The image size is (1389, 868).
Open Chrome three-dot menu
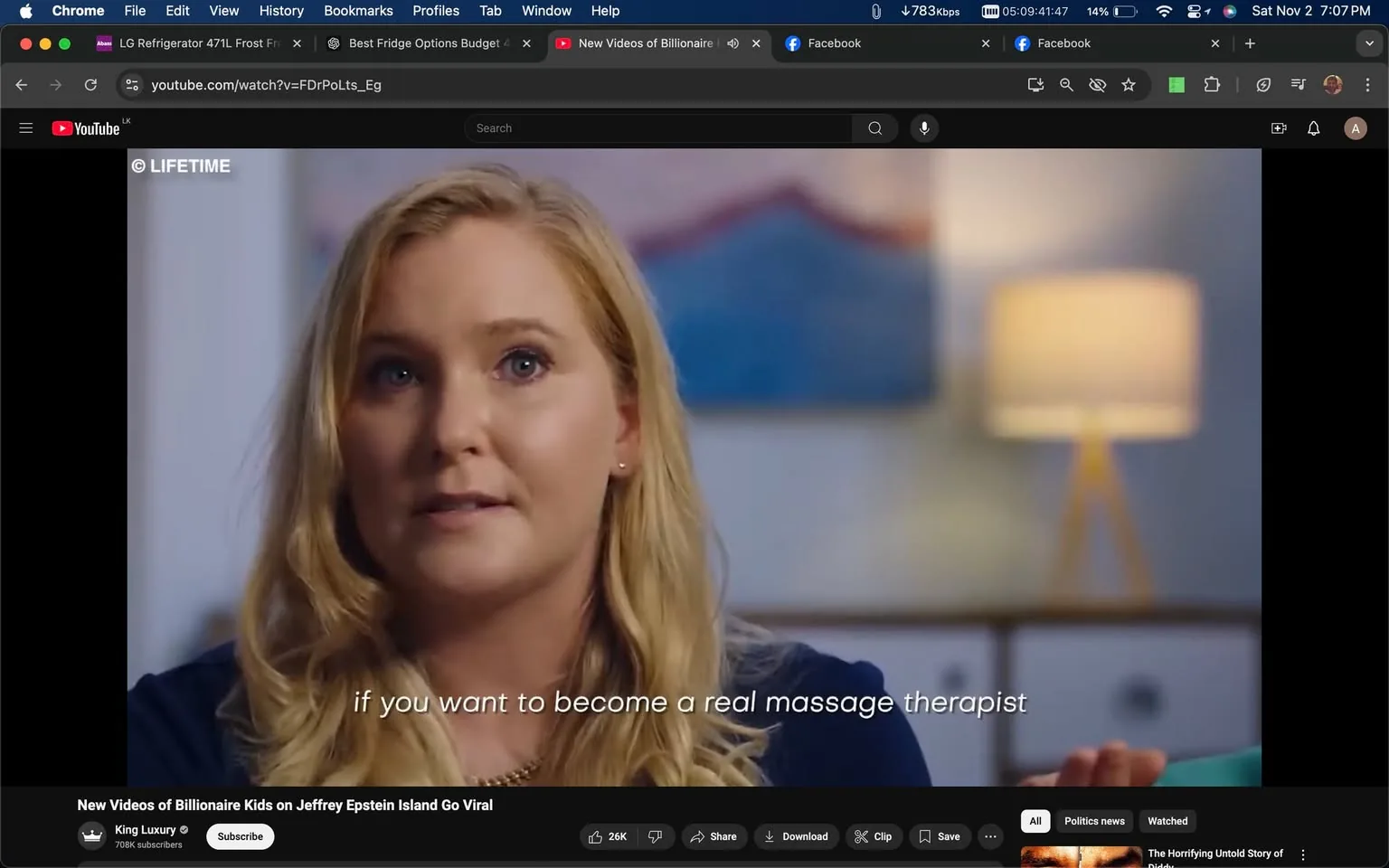click(1367, 85)
